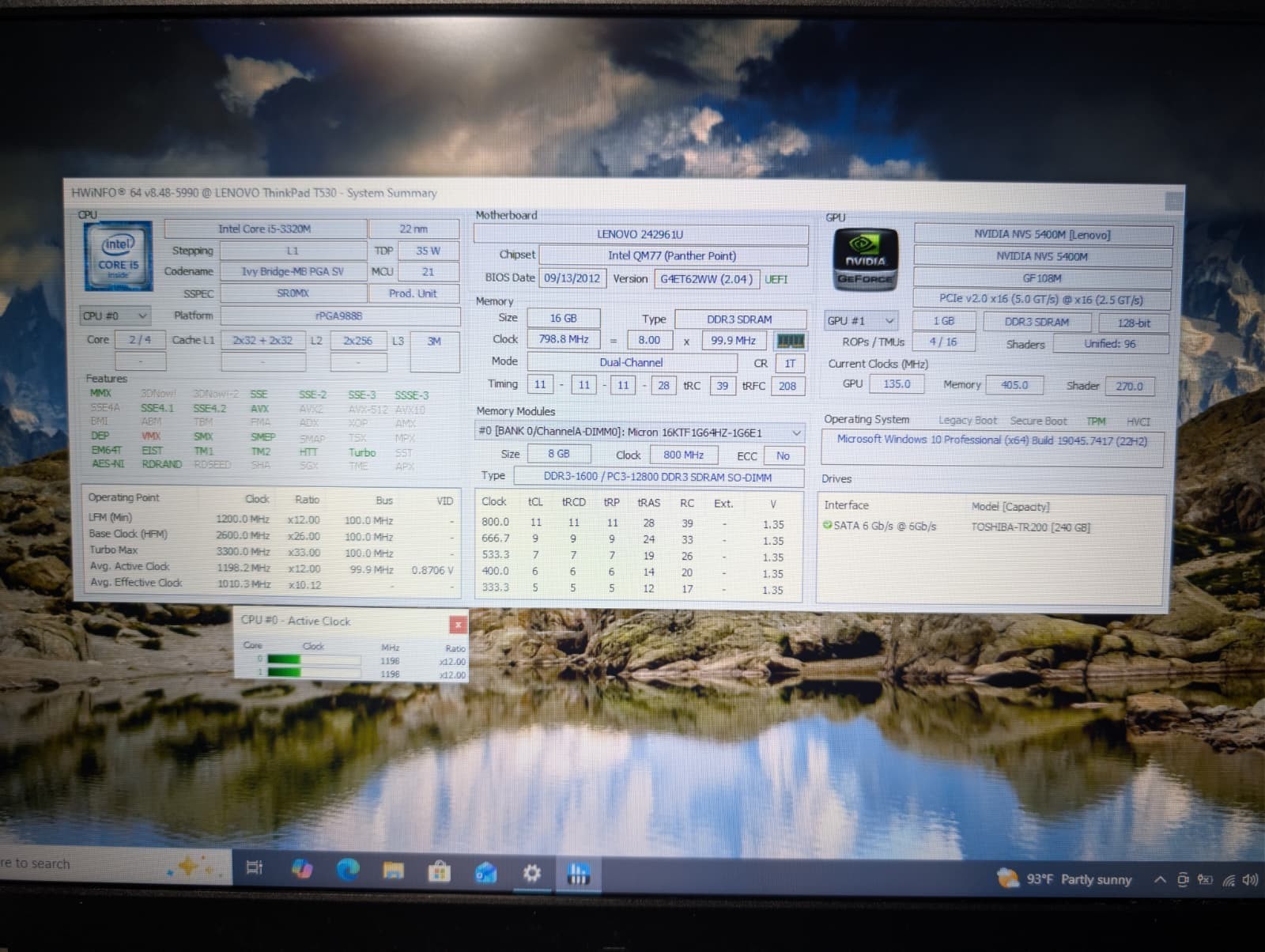This screenshot has width=1265, height=952.
Task: Click the Prod. Unit field
Action: 413,293
